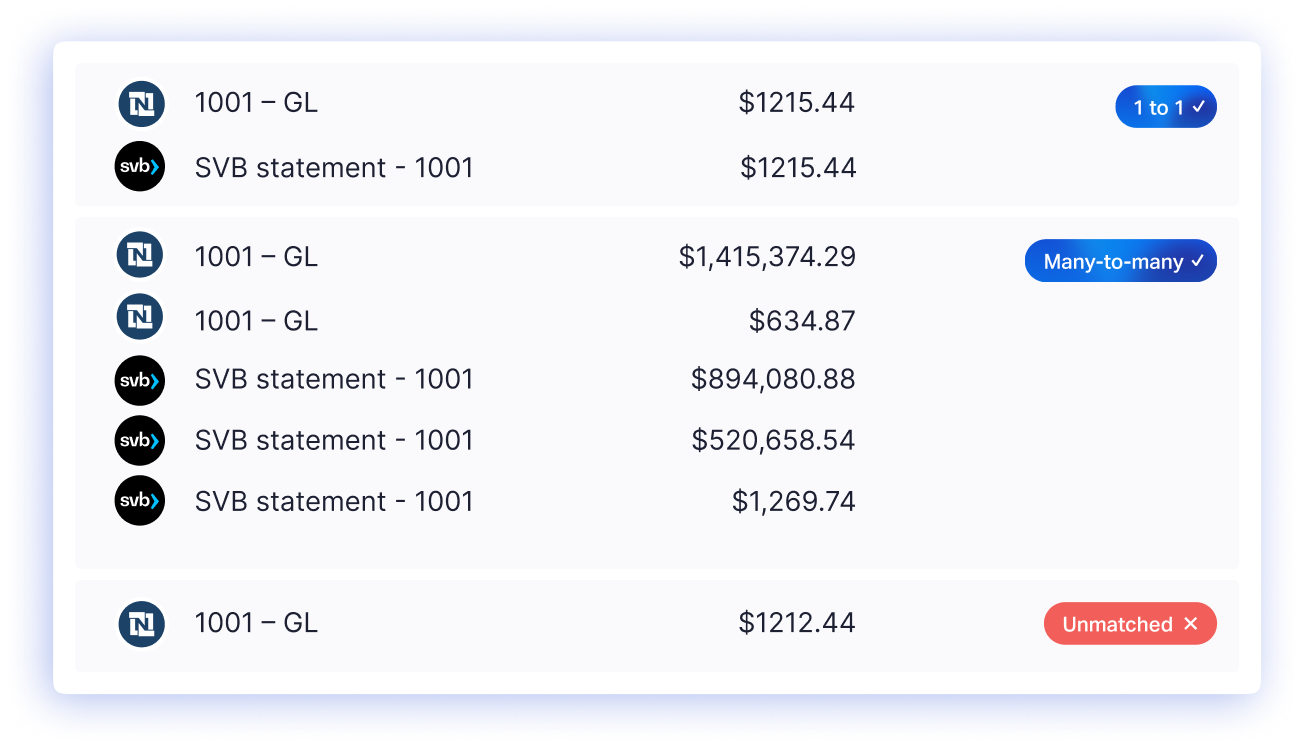This screenshot has height=748, width=1303.
Task: Click the NetSuite icon beside $1,415,374.29
Action: (x=140, y=256)
